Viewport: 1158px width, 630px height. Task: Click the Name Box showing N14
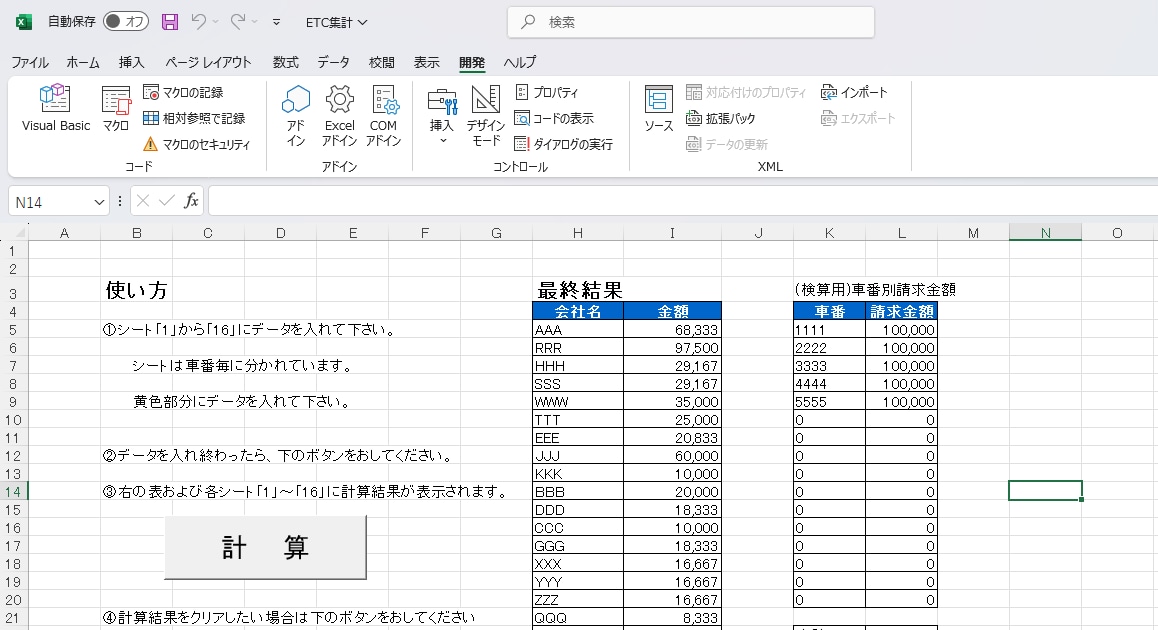coord(50,202)
